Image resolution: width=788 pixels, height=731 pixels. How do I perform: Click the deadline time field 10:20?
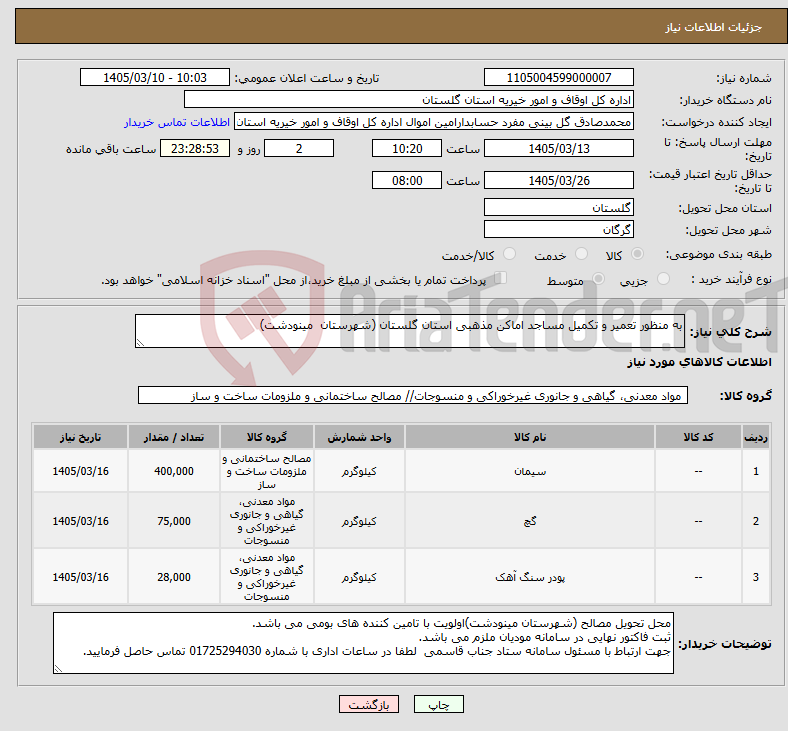pos(407,148)
